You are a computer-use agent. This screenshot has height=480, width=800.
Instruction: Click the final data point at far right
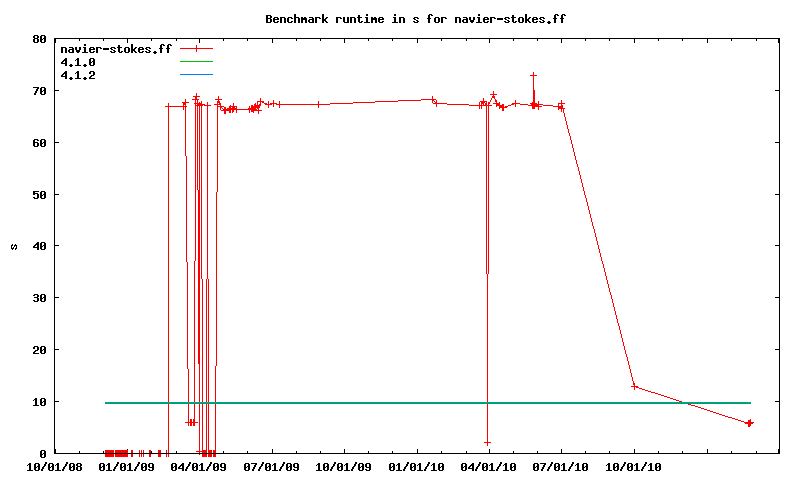[x=749, y=423]
